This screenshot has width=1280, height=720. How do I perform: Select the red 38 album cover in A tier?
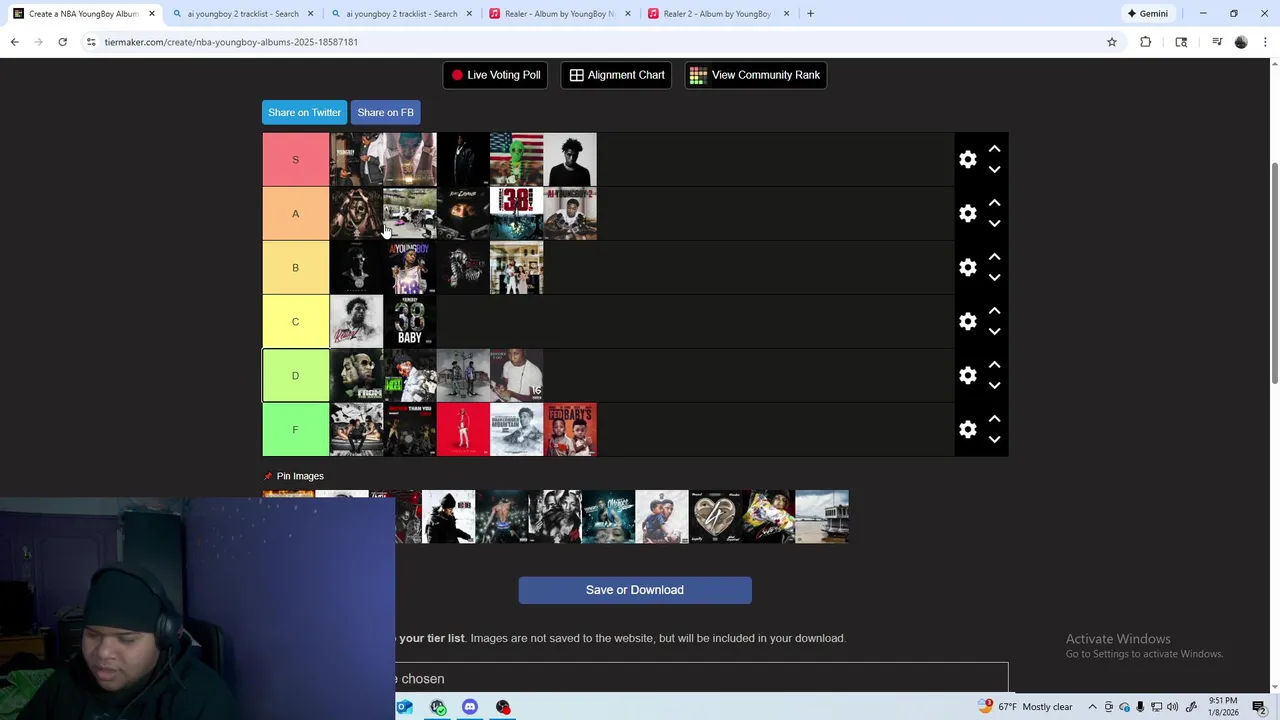coord(516,214)
